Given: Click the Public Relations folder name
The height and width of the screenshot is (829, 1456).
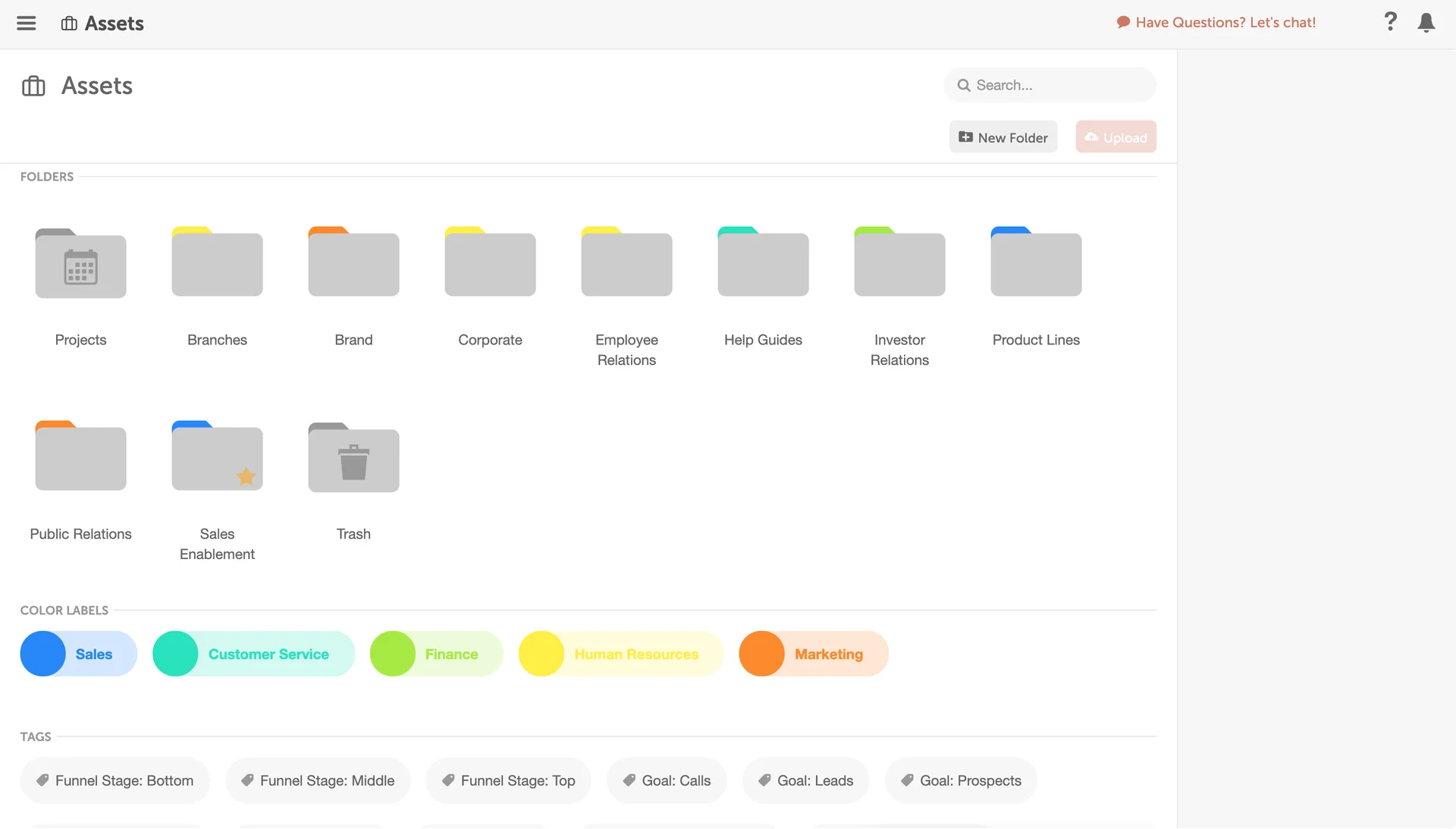Looking at the screenshot, I should coord(80,534).
